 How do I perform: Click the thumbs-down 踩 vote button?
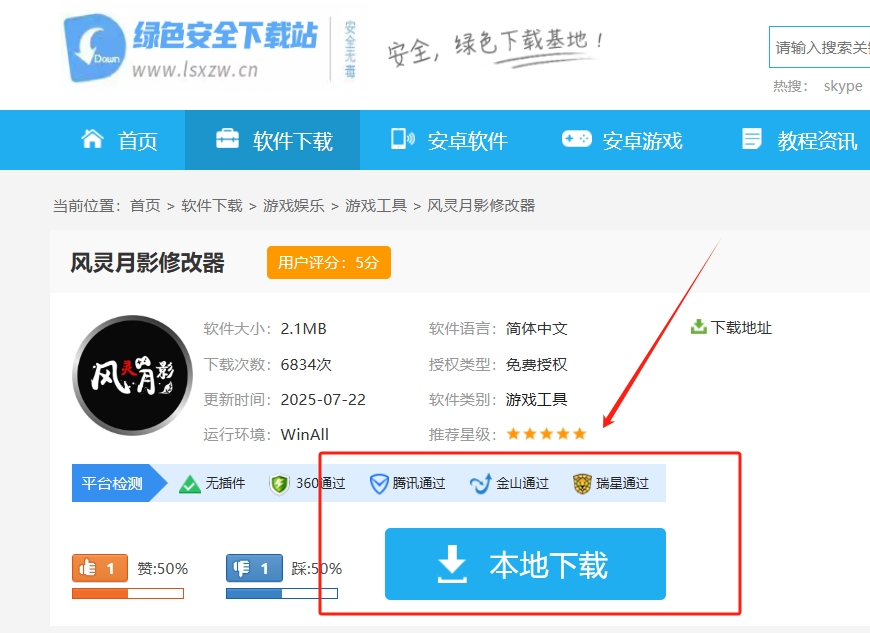[x=254, y=568]
